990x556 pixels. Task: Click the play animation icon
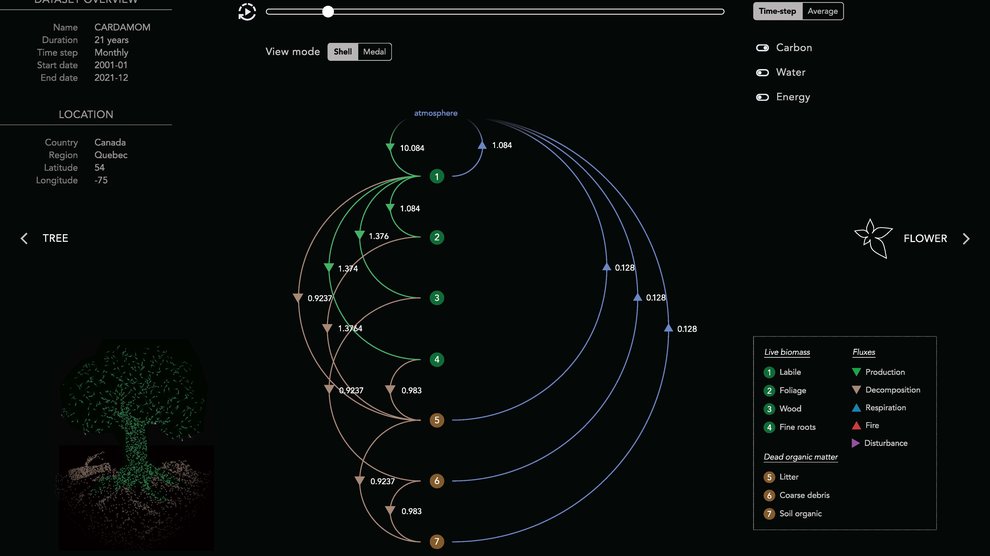[x=247, y=12]
